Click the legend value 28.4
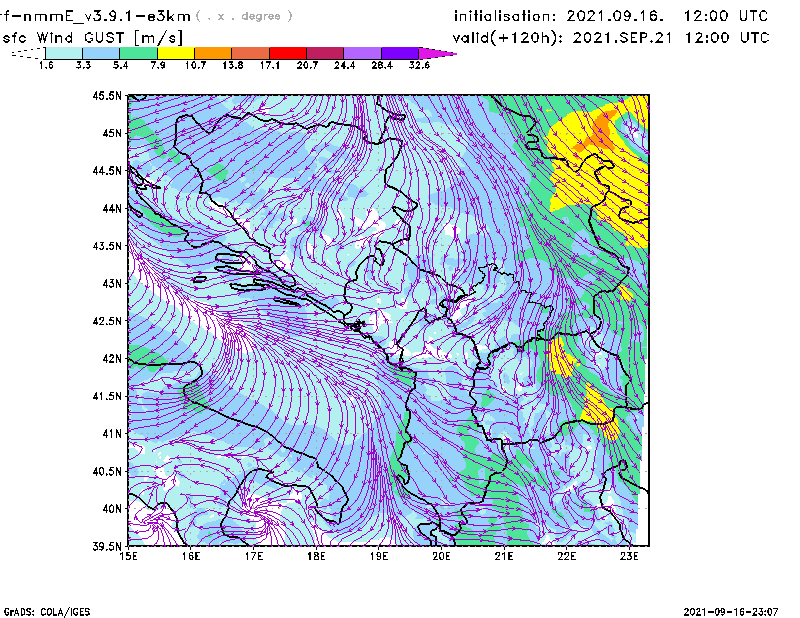The image size is (800, 618). pyautogui.click(x=382, y=65)
